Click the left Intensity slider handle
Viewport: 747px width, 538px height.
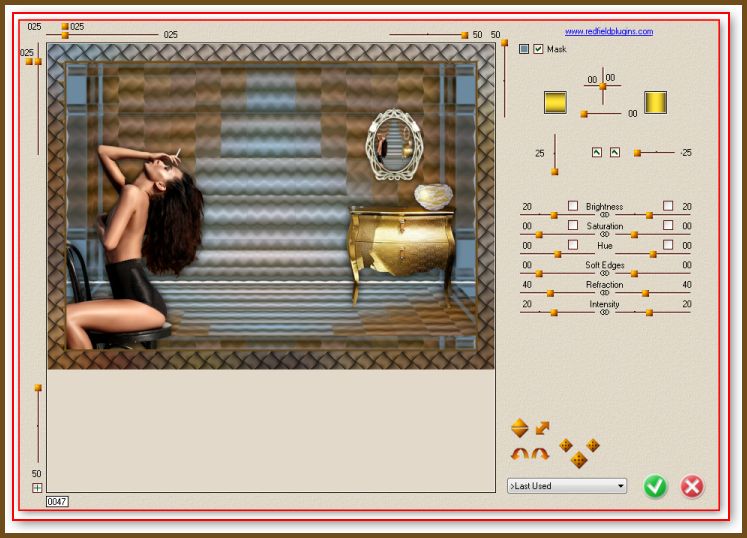coord(554,313)
